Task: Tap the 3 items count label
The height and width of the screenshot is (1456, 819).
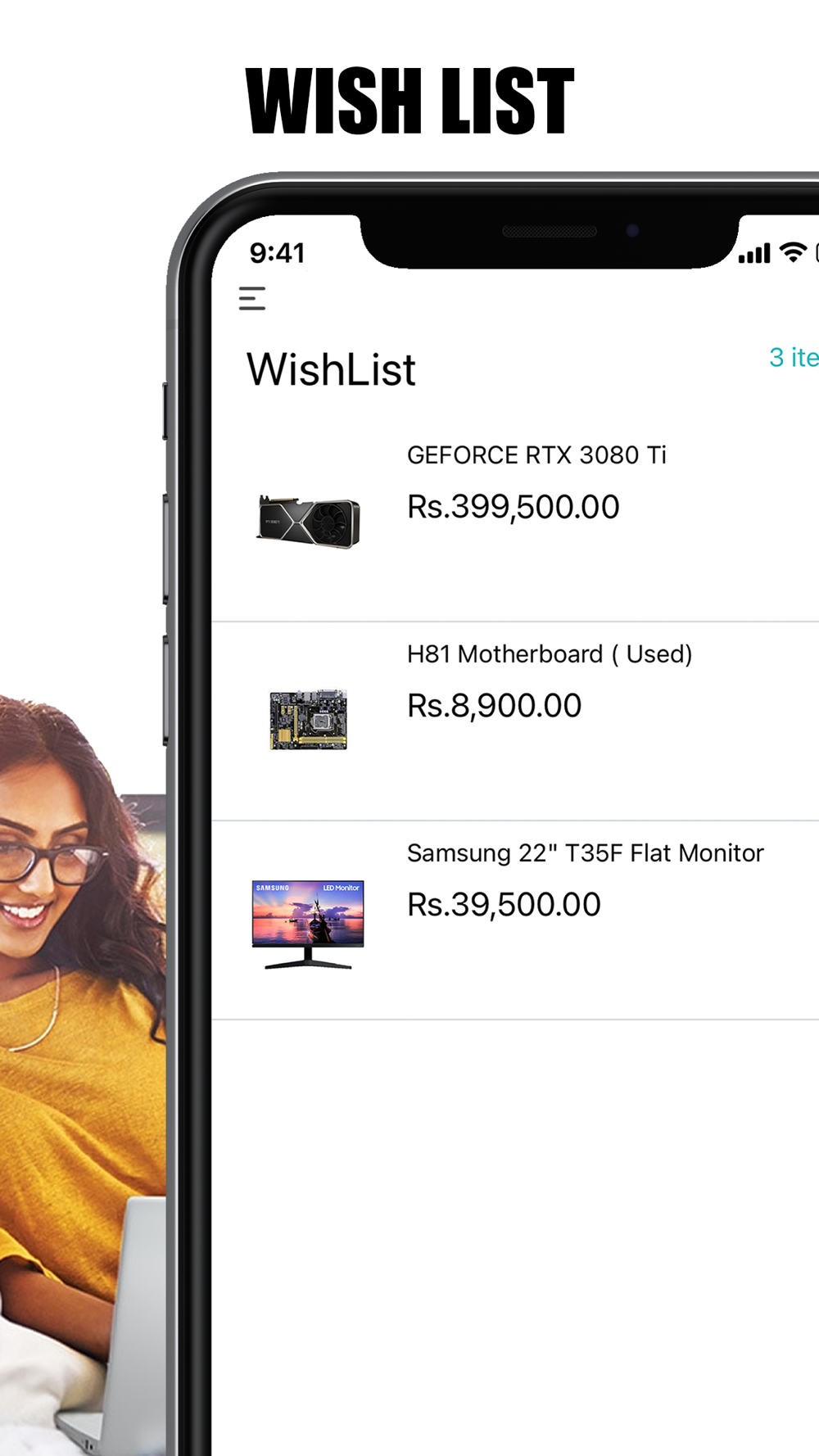Action: click(x=794, y=357)
